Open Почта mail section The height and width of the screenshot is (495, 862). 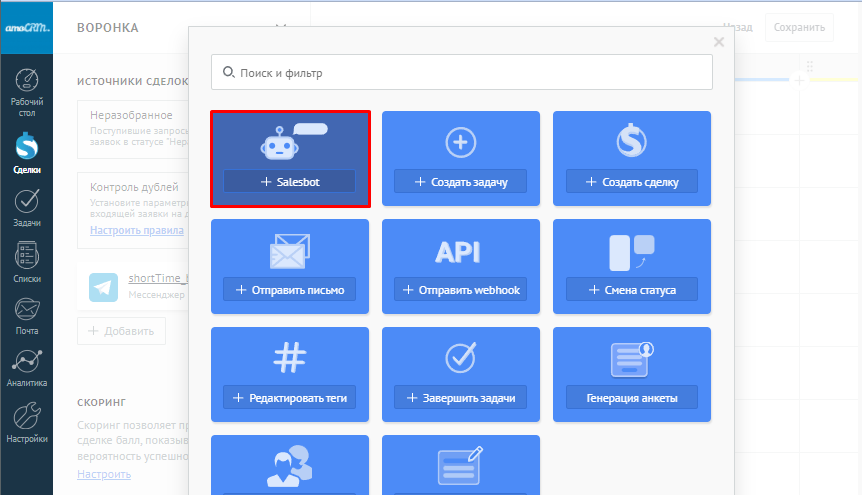click(x=27, y=316)
